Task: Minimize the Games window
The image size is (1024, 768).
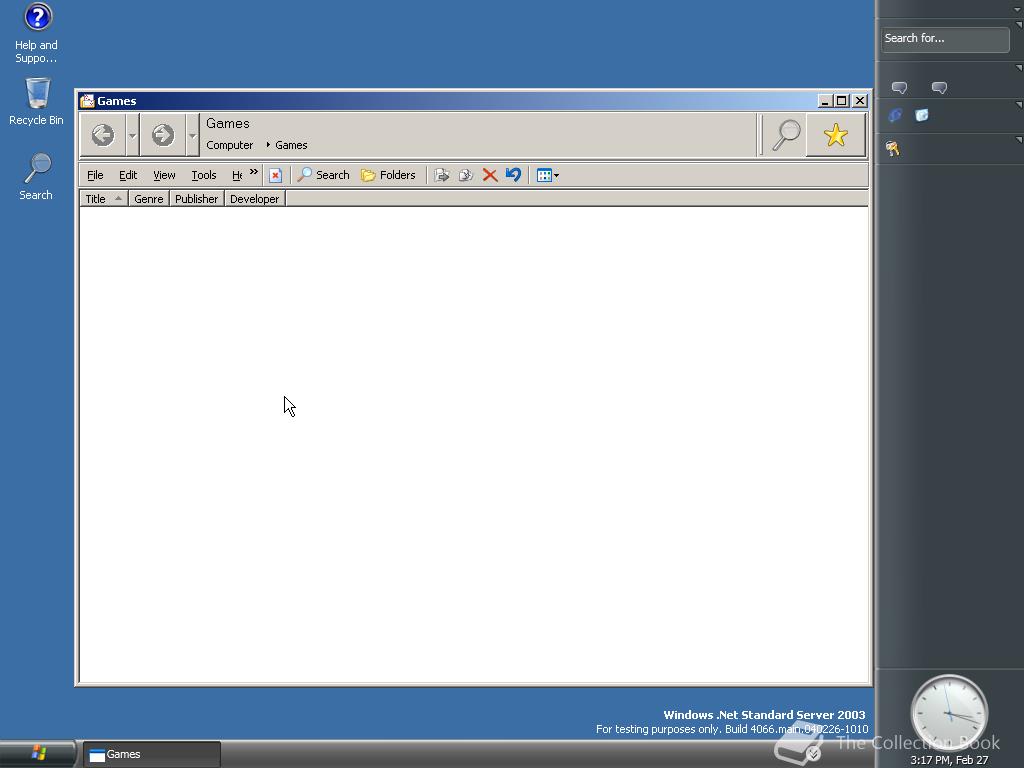Action: 825,101
